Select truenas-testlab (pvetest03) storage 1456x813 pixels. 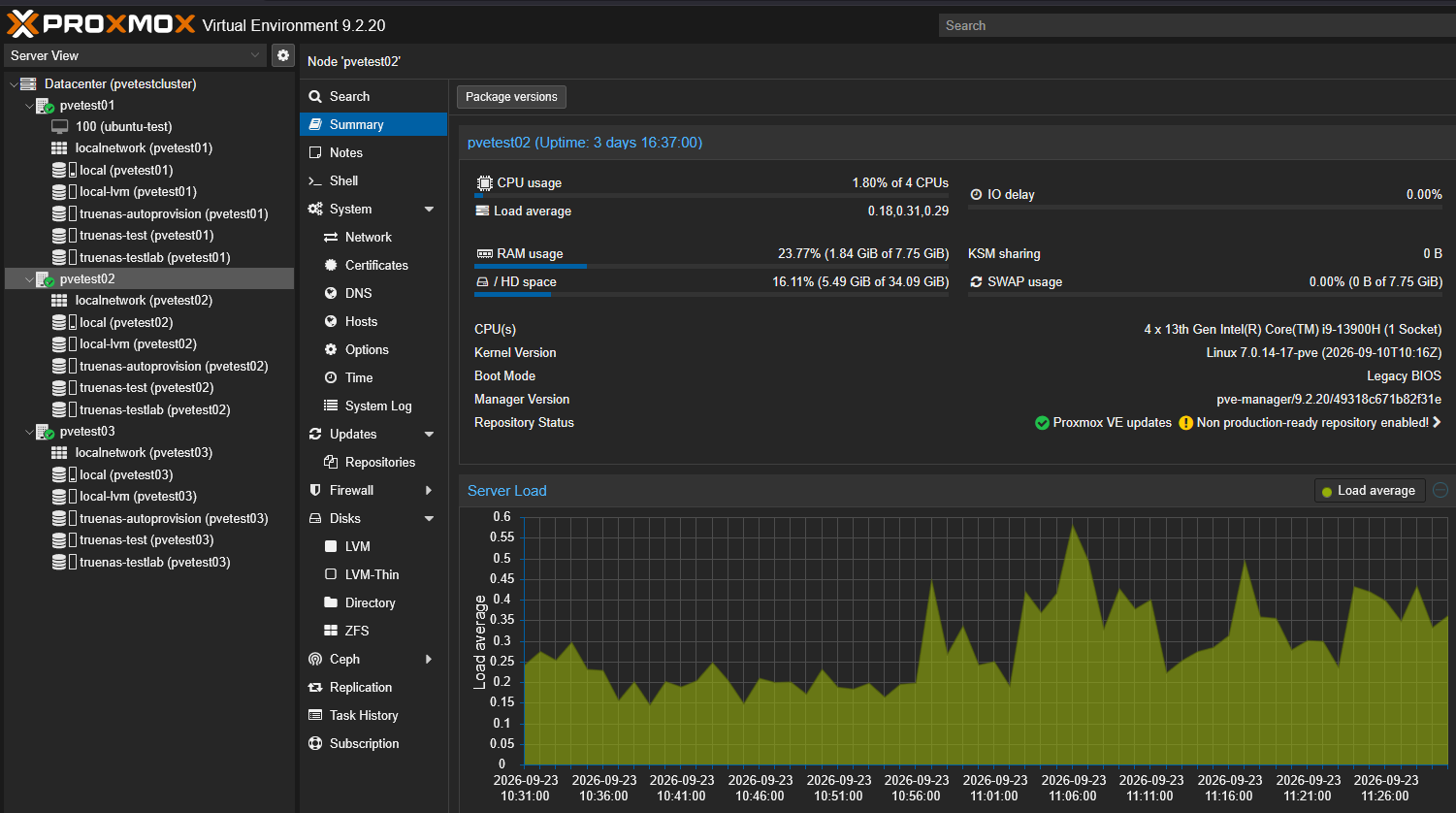pos(149,563)
